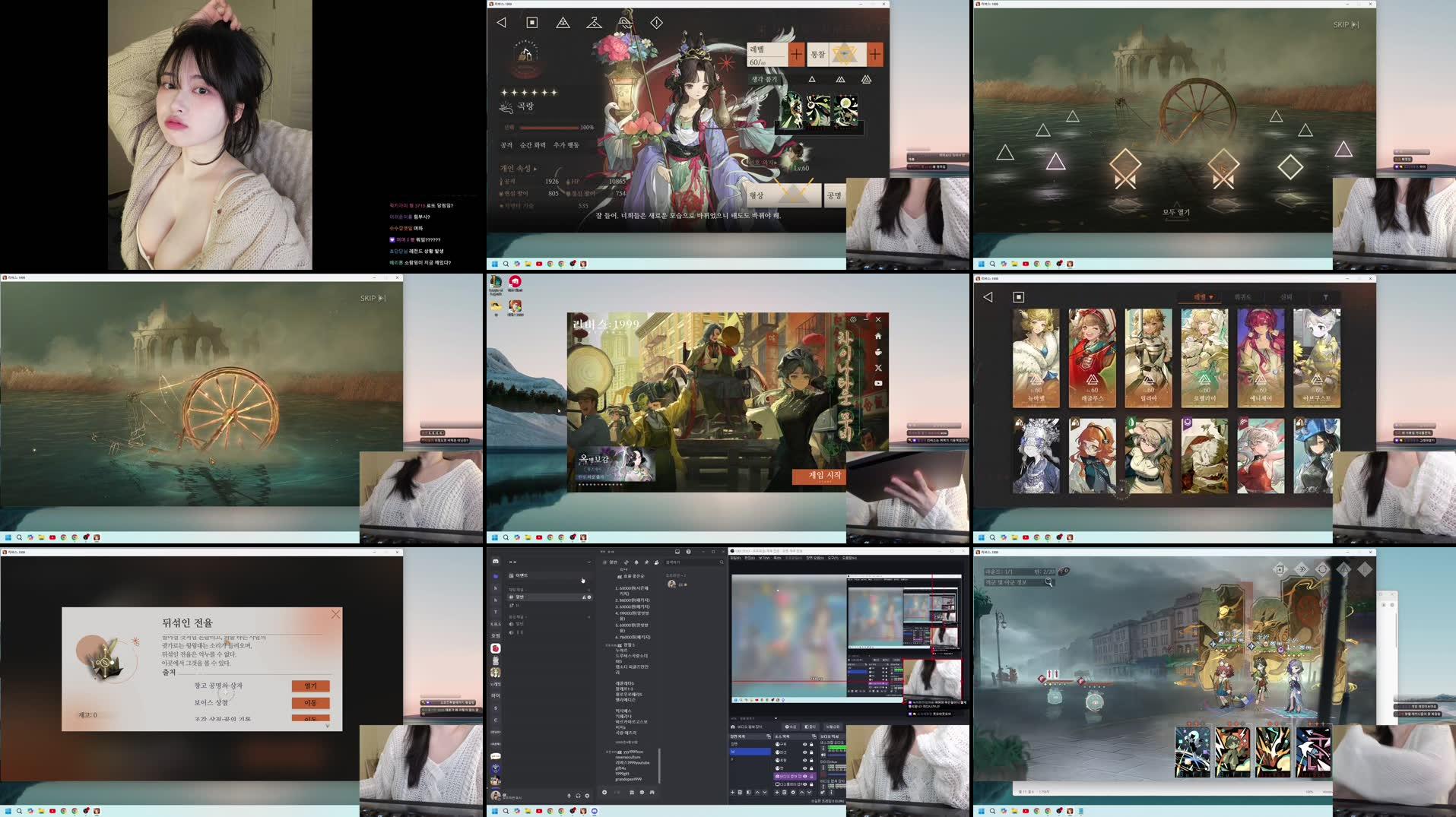Select the blue highlighted scene in OBS
The width and height of the screenshot is (1456, 817).
(x=750, y=752)
